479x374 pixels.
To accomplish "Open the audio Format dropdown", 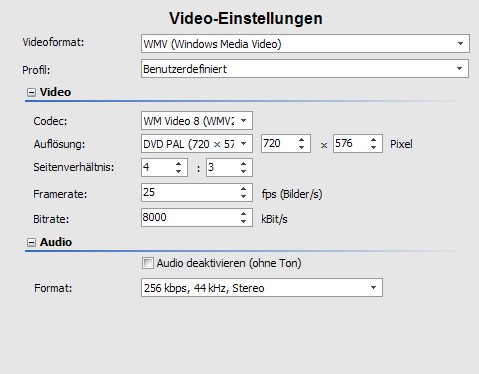I will [262, 288].
